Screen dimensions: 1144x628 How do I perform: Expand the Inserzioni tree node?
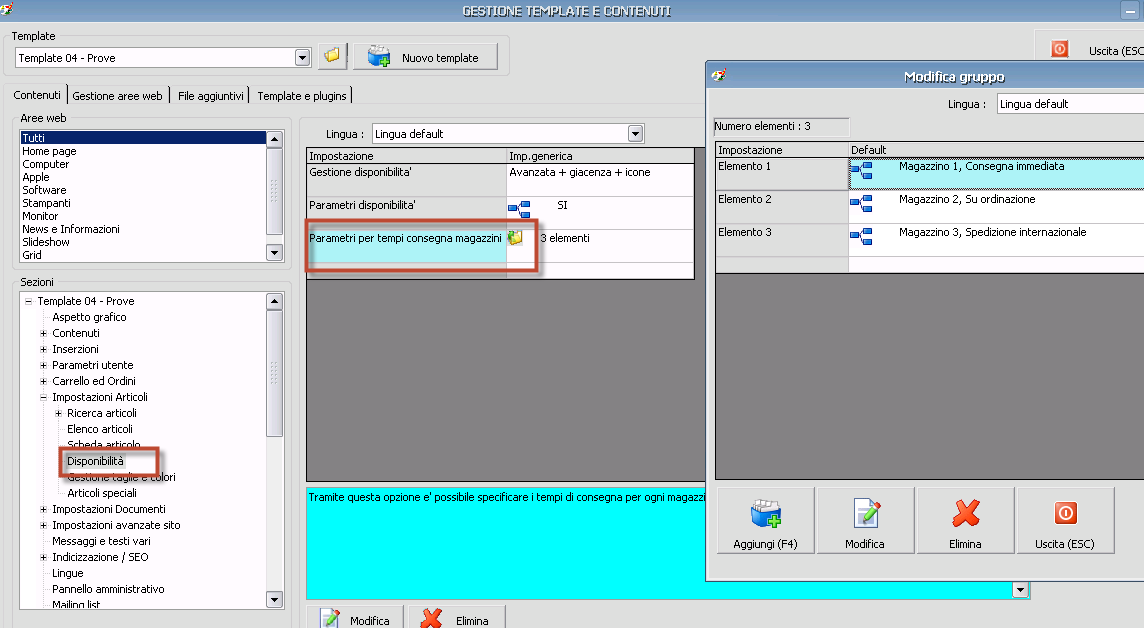coord(43,349)
